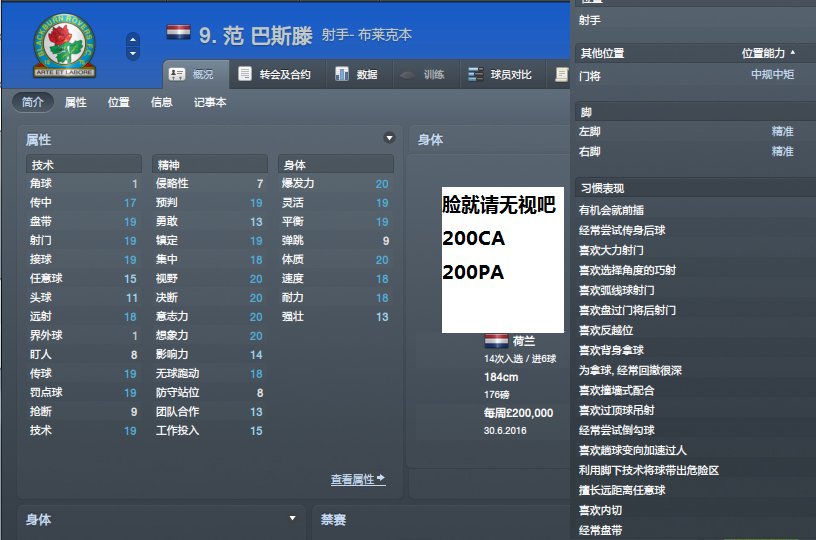Click the 查看属性 link

tap(357, 480)
